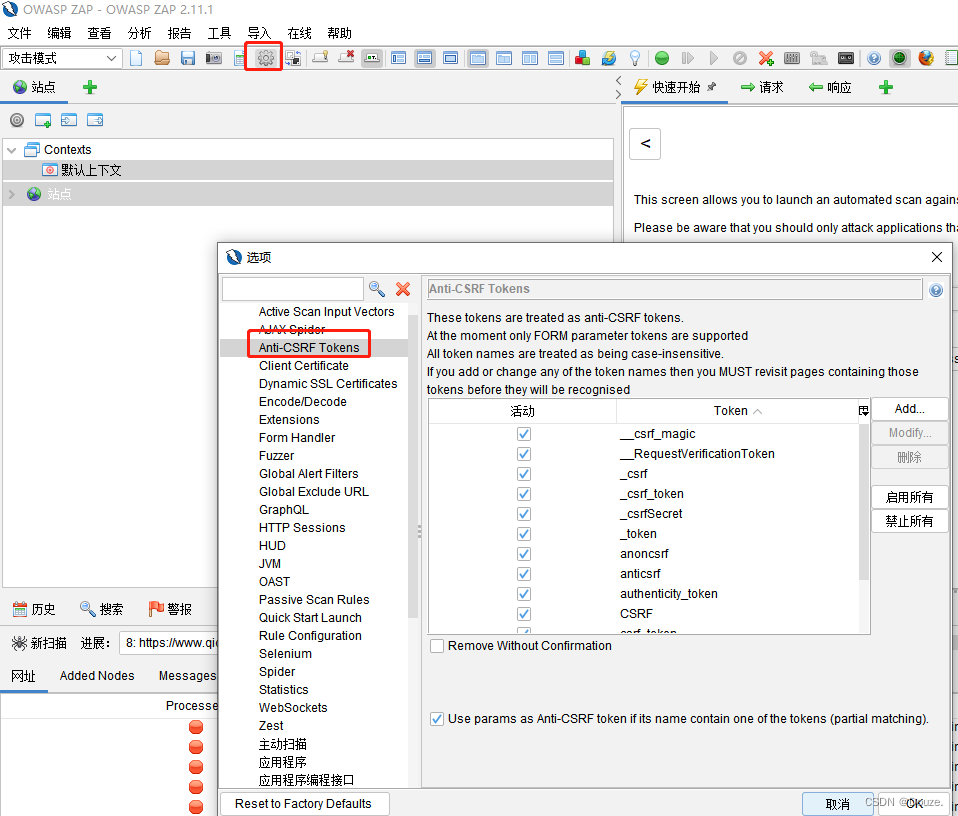Toggle the _csrf_token row checkbox
This screenshot has height=816, width=958.
(524, 494)
